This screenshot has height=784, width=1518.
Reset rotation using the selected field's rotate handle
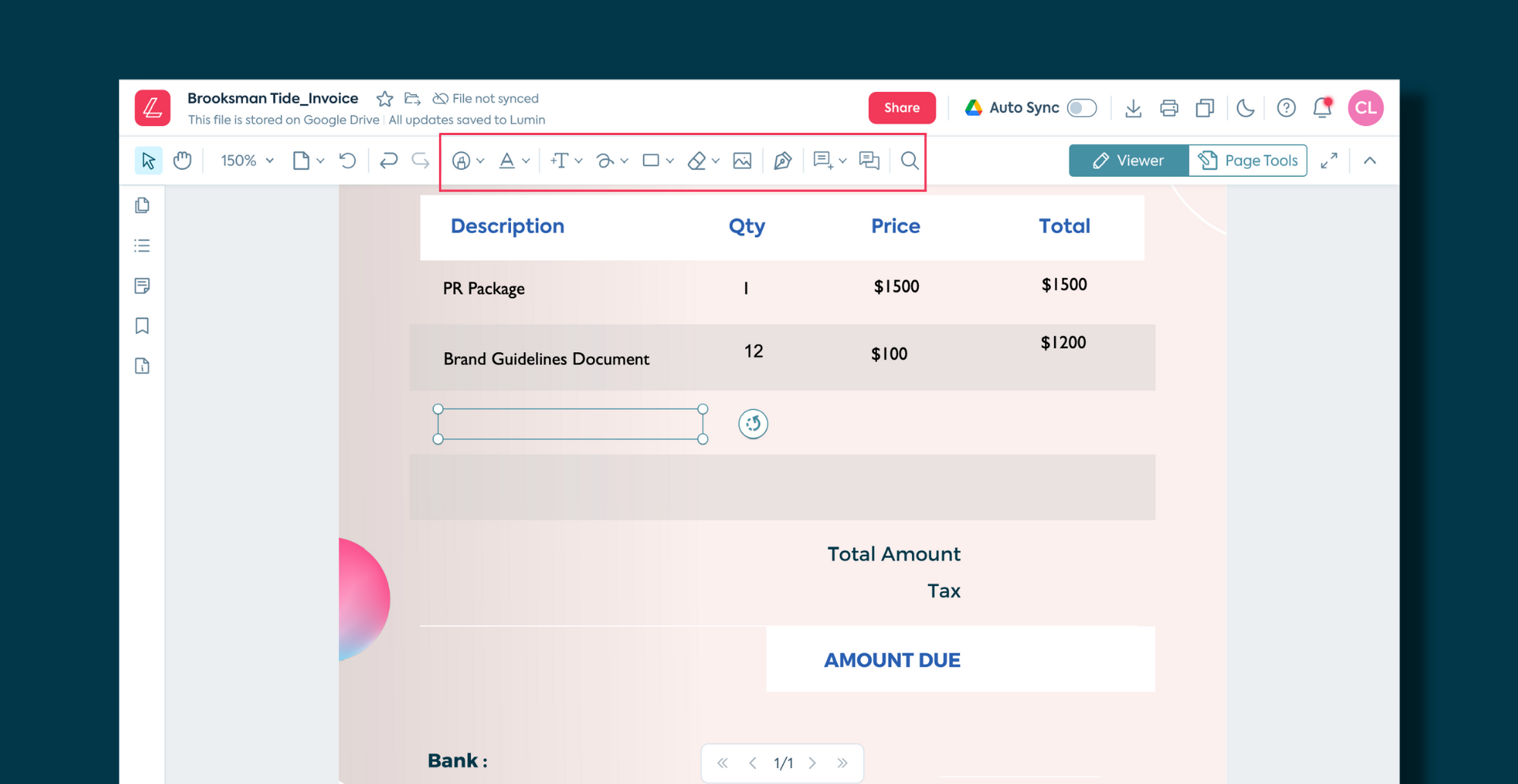click(x=753, y=423)
